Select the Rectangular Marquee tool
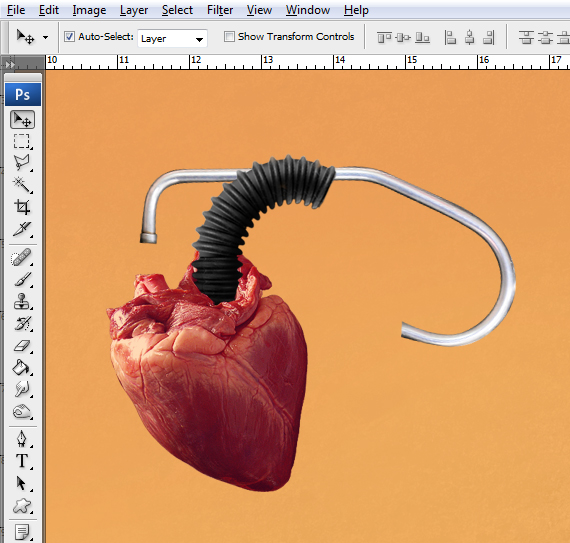 (22, 141)
